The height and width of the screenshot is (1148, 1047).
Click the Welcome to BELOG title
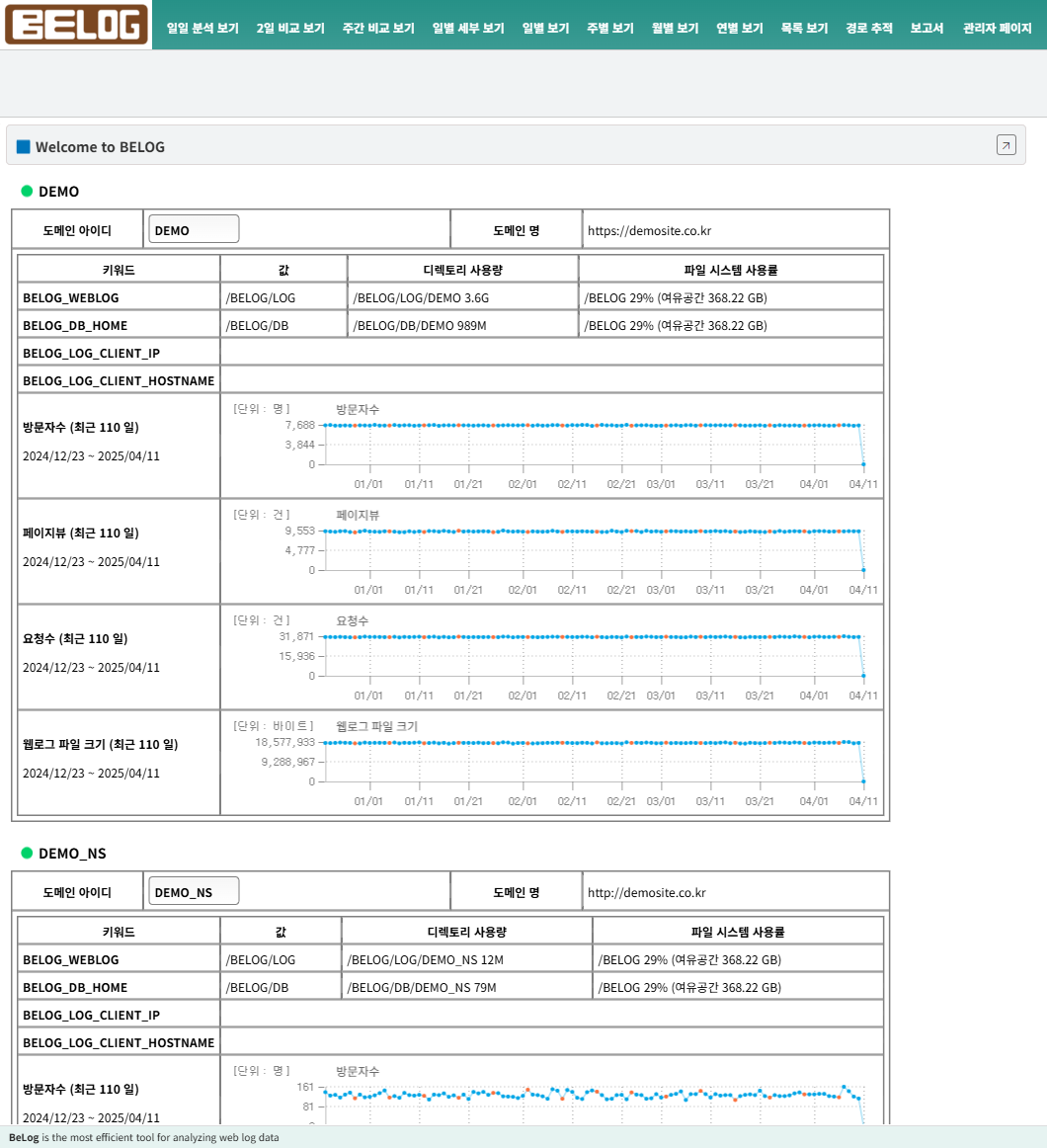click(x=101, y=147)
